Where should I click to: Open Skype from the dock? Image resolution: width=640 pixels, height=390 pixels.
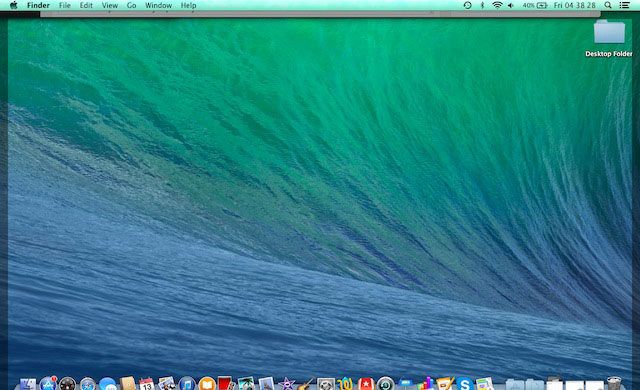point(464,384)
